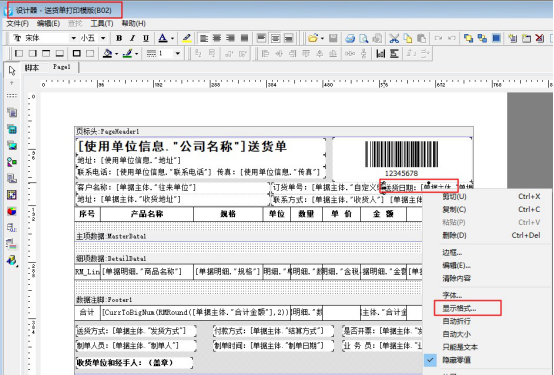Image resolution: width=554 pixels, height=375 pixels.
Task: Open the font color A swatch
Action: (163, 38)
